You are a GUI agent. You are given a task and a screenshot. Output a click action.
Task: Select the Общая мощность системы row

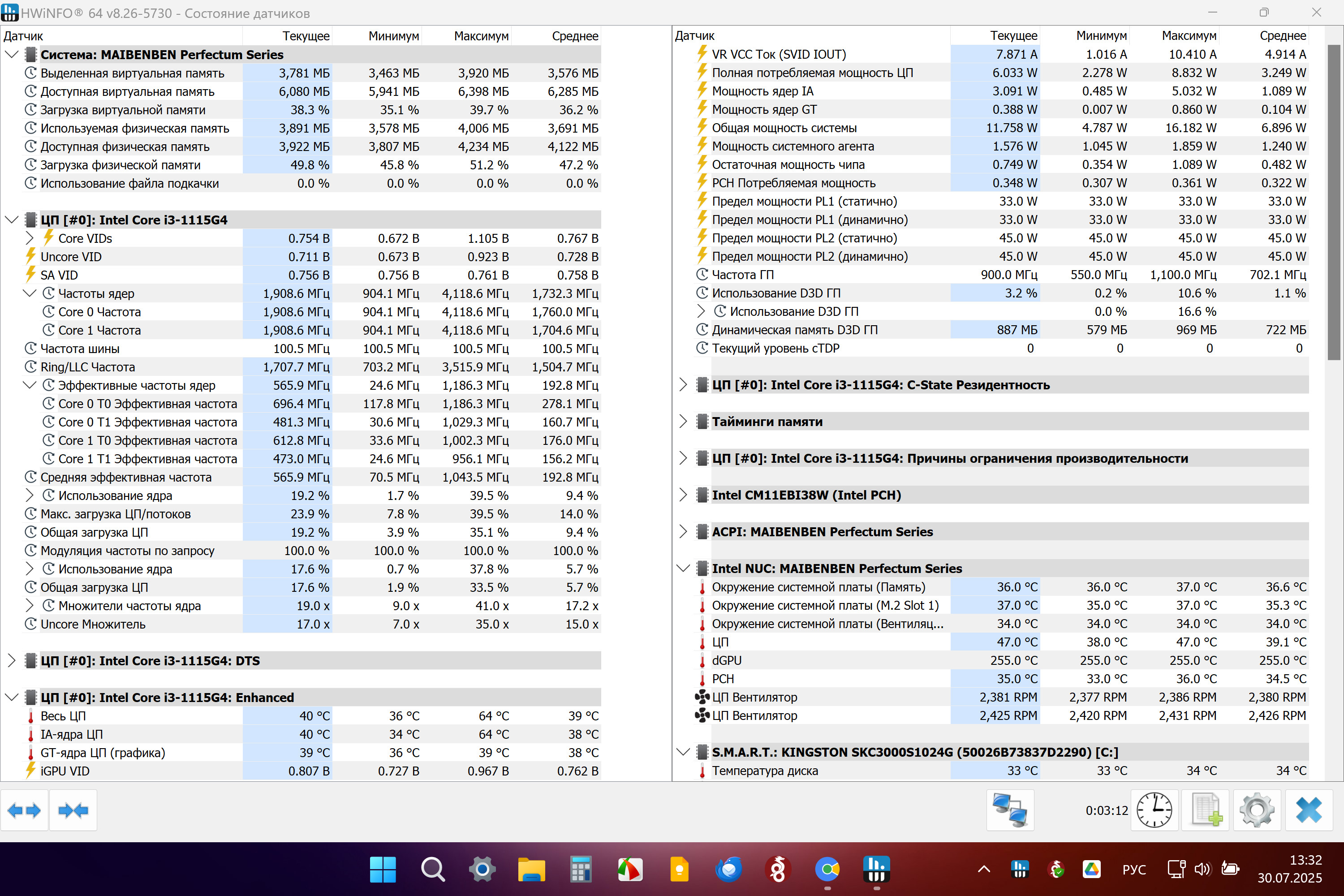(784, 128)
